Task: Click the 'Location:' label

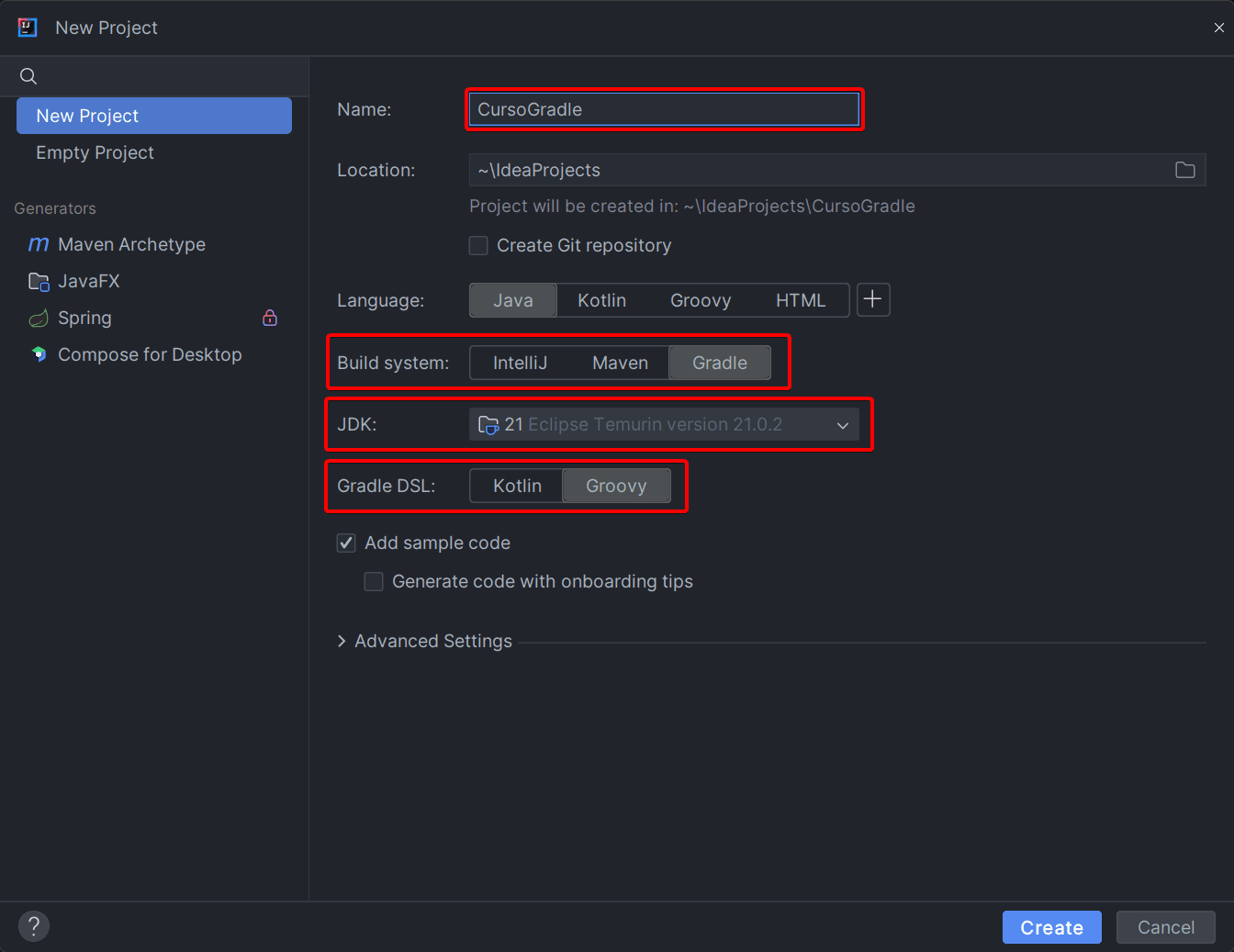Action: [x=376, y=170]
